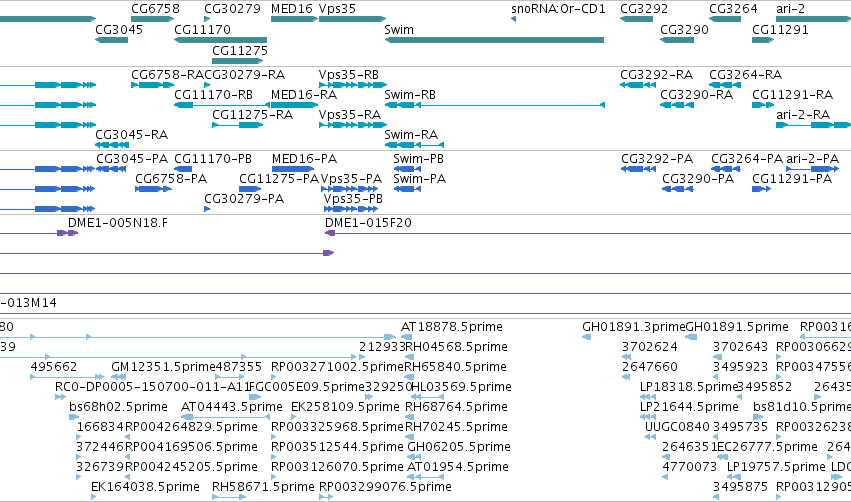Viewport: 851px width, 502px height.
Task: Select the CG11275 gene feature
Action: pos(238,61)
